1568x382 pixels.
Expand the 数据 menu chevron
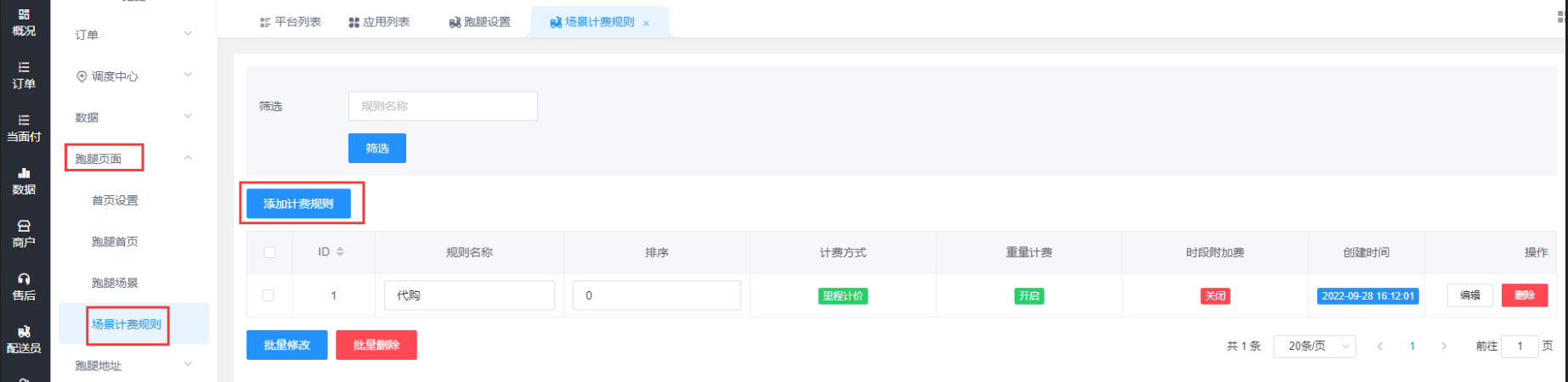[x=188, y=116]
